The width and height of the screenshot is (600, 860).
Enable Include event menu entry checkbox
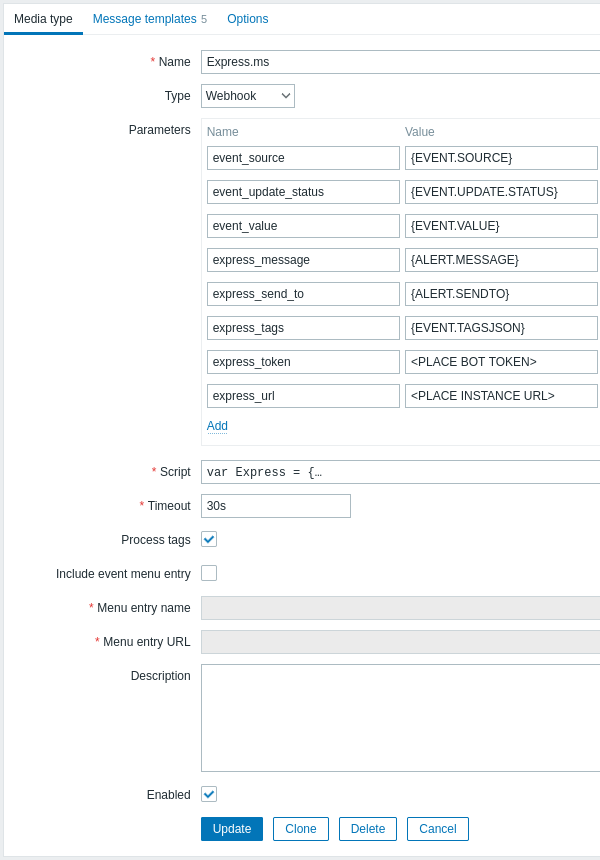[209, 573]
